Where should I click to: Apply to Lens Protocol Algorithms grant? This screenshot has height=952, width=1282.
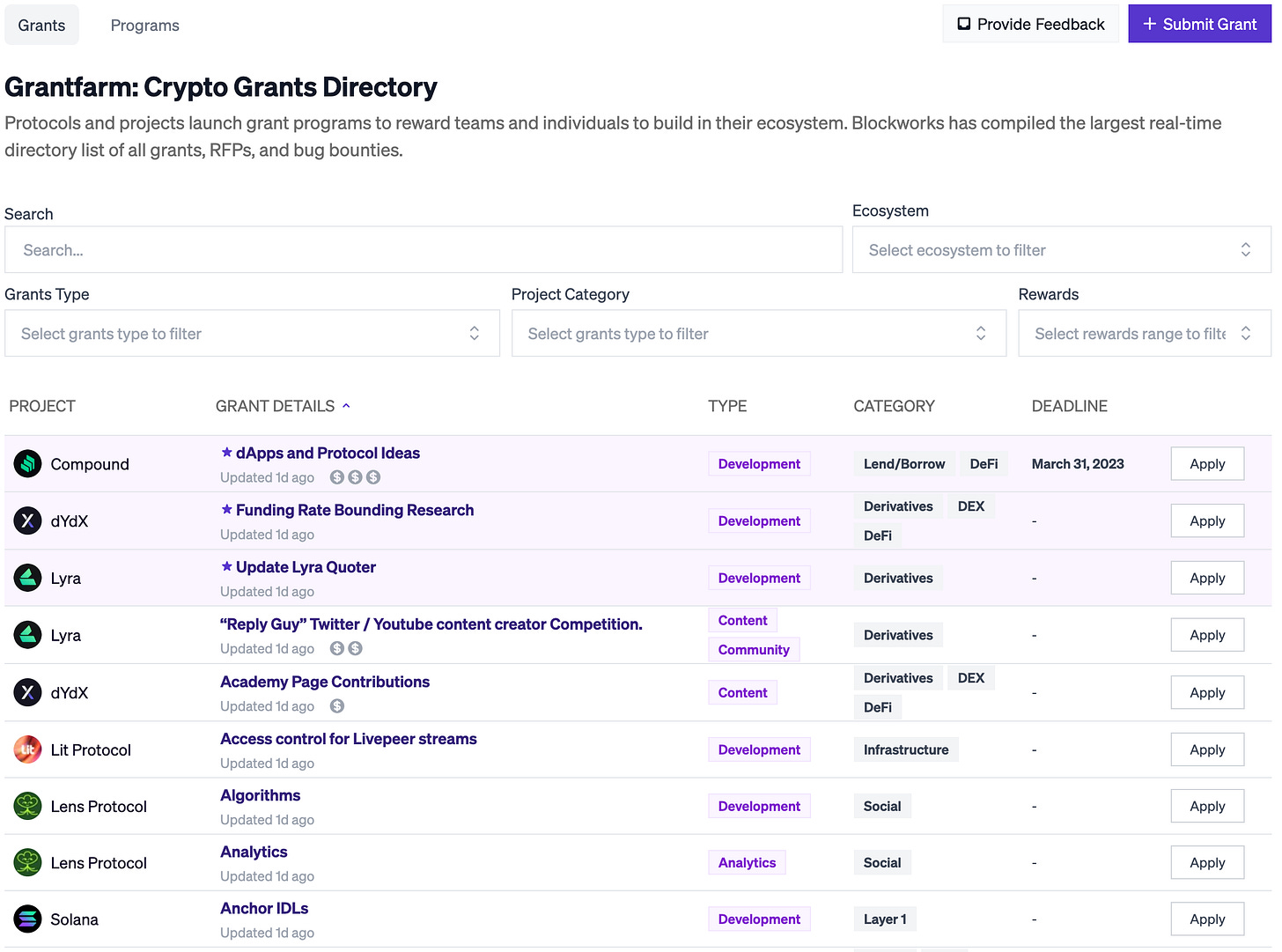click(1207, 806)
